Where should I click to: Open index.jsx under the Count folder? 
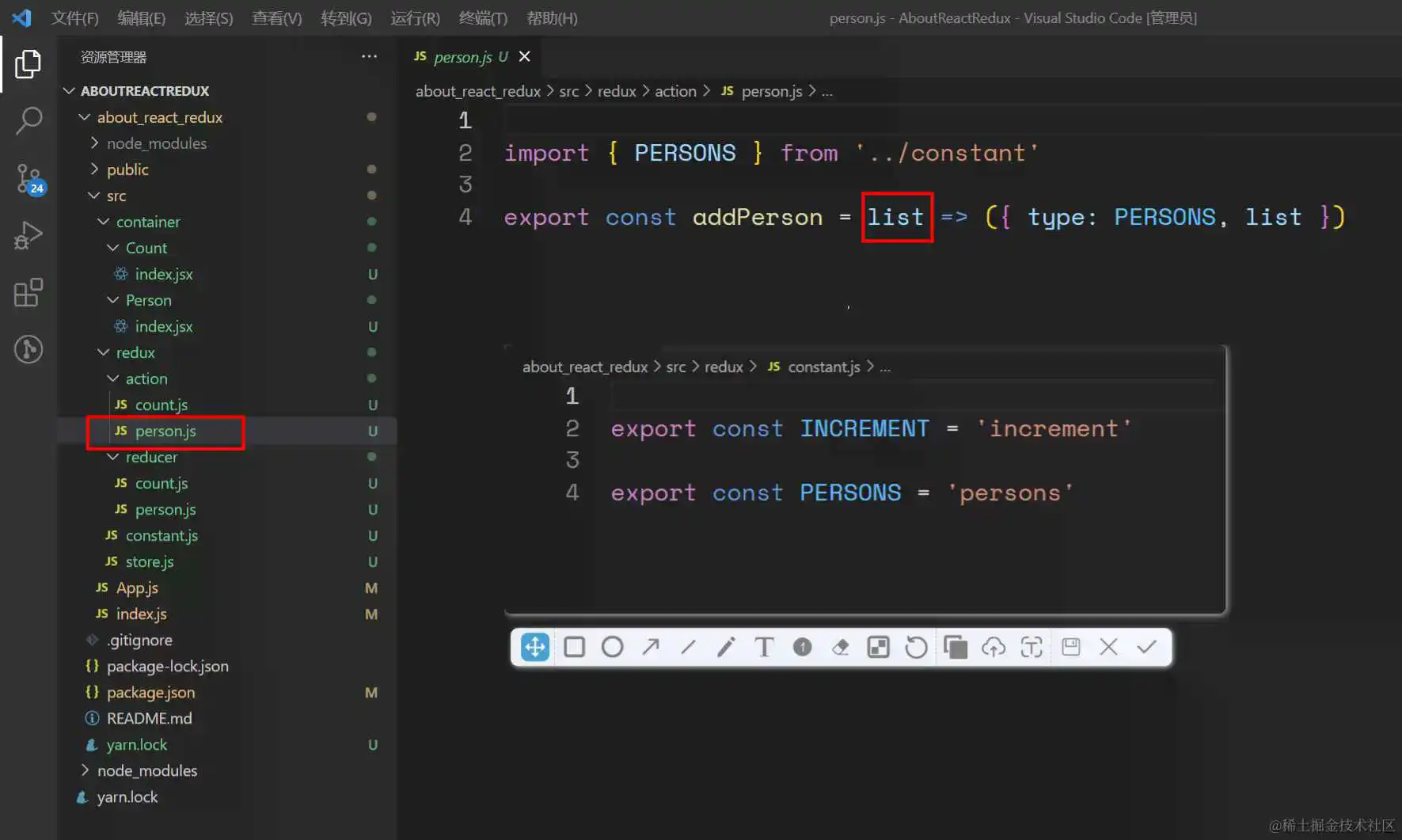pos(164,274)
